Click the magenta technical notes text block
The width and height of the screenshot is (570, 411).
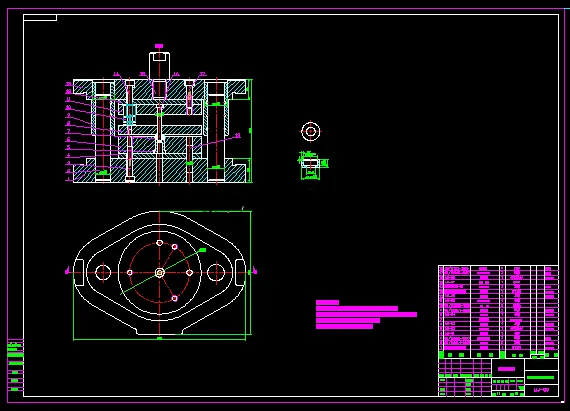point(366,315)
